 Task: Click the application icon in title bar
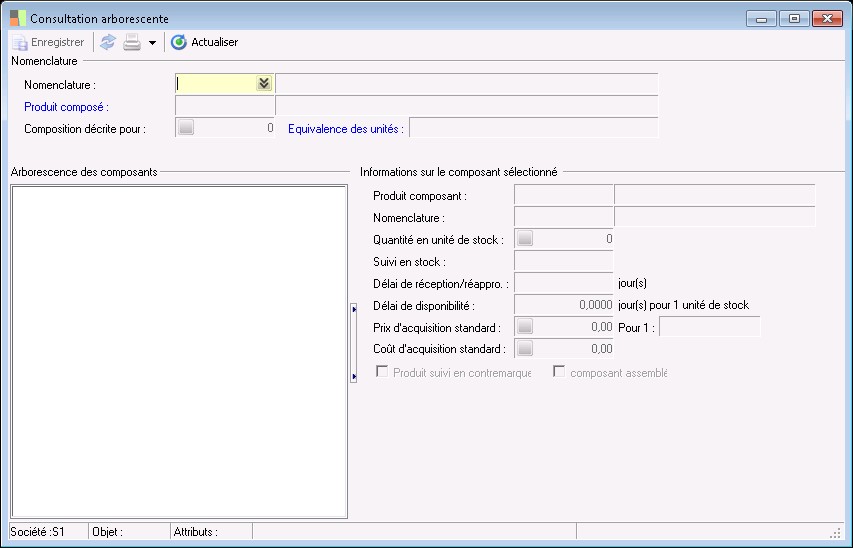tap(17, 18)
